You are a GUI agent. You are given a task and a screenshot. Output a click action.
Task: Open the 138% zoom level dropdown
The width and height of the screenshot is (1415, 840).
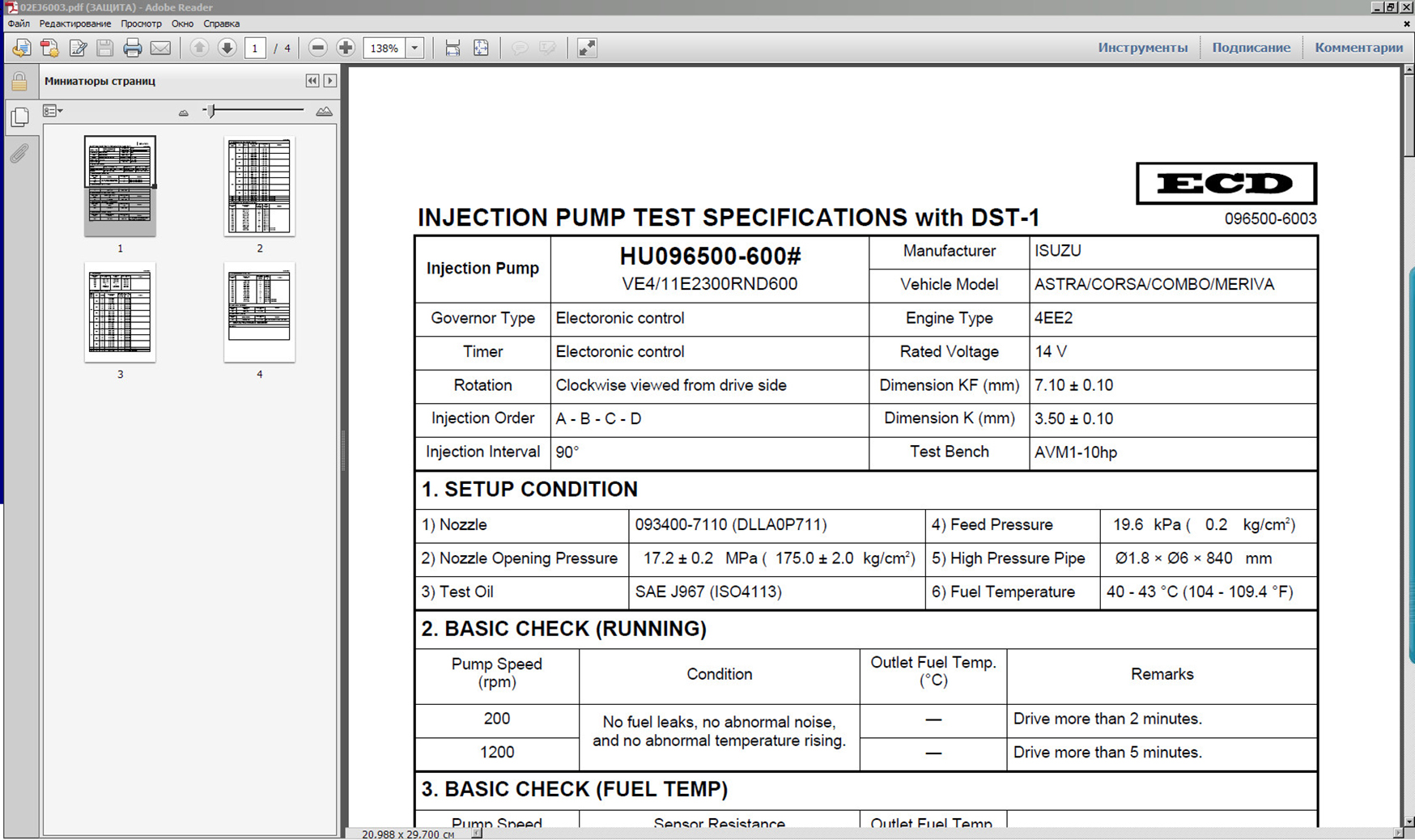[414, 49]
